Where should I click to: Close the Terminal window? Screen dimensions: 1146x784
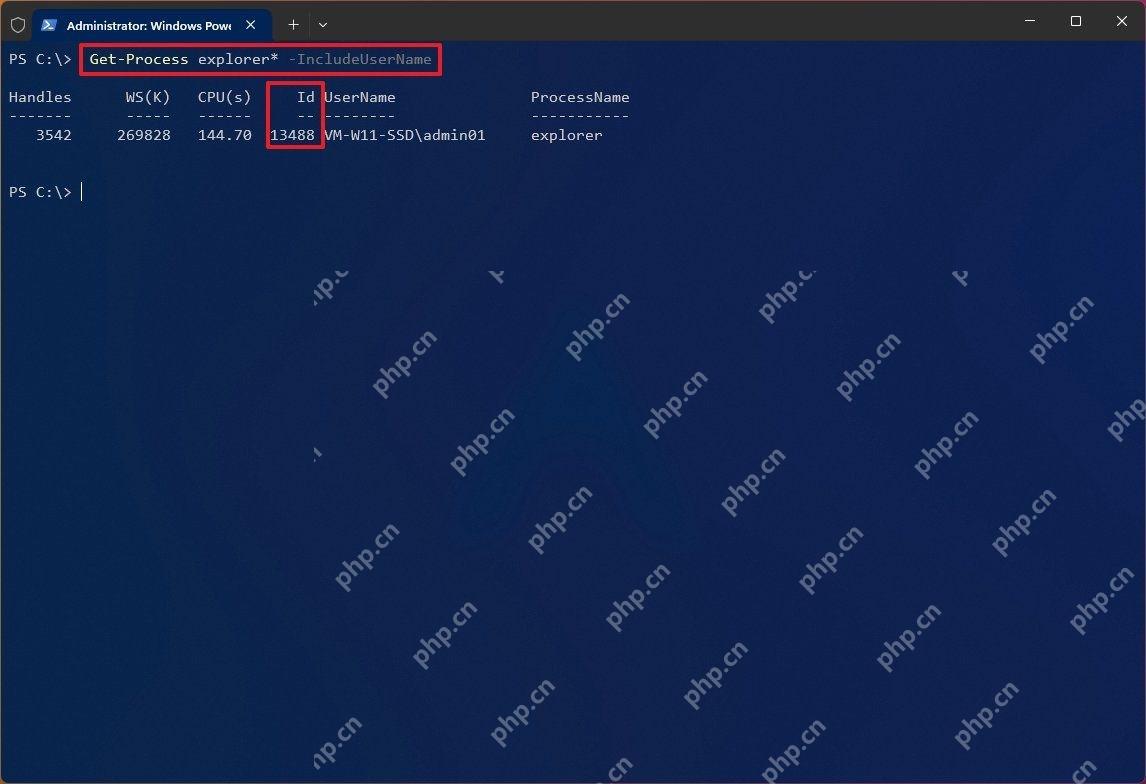point(1121,21)
